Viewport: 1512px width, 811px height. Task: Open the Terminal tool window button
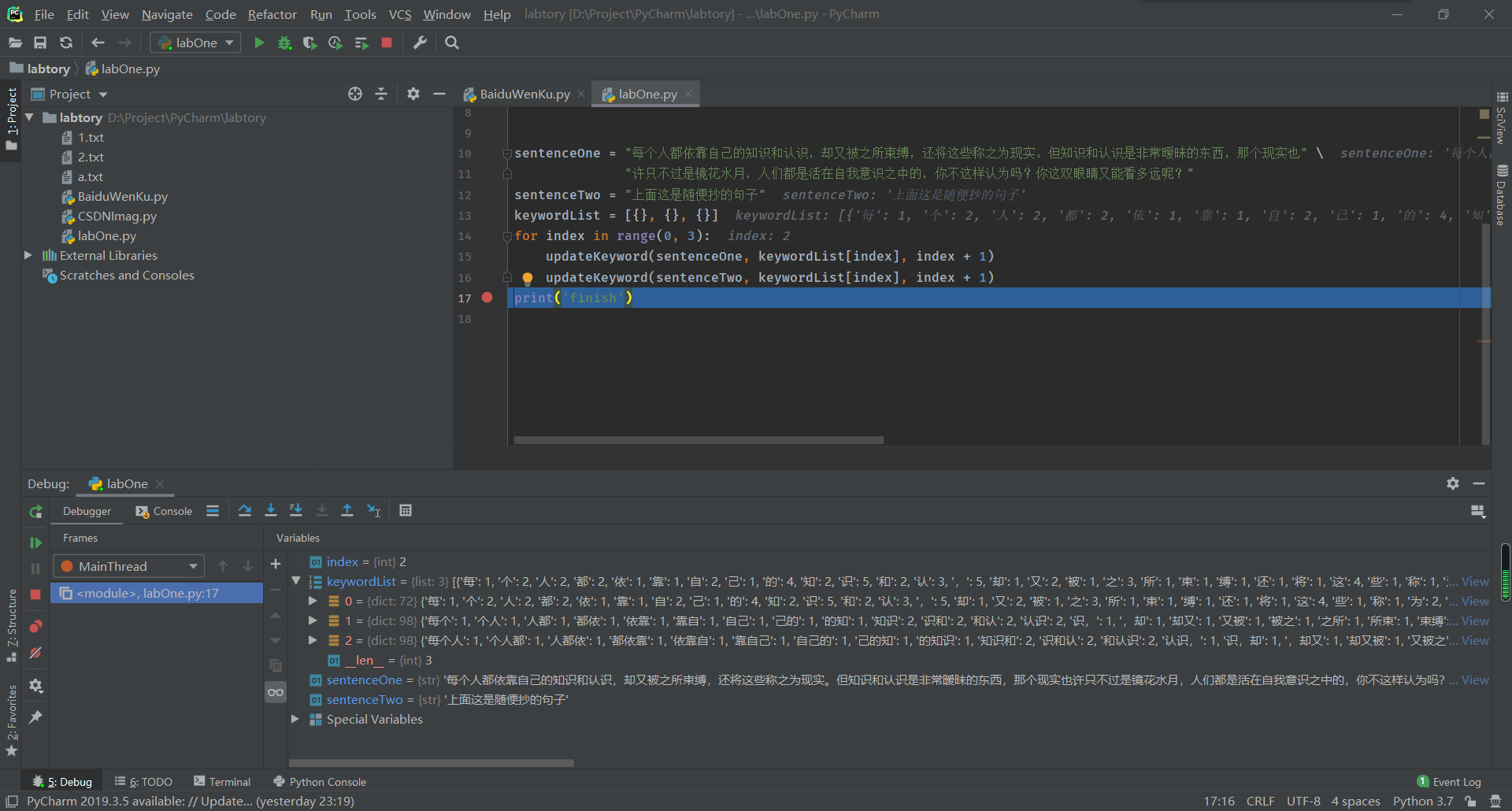point(223,781)
